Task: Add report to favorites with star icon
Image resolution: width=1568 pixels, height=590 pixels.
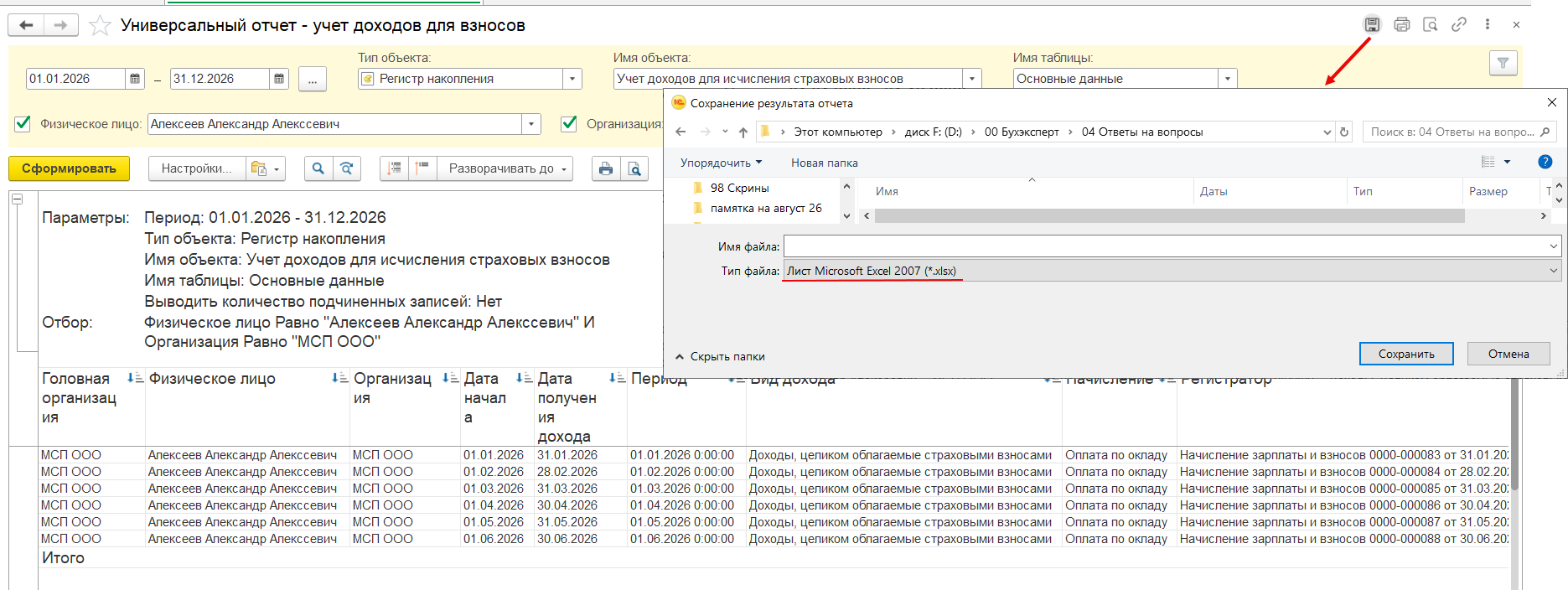Action: [x=100, y=25]
